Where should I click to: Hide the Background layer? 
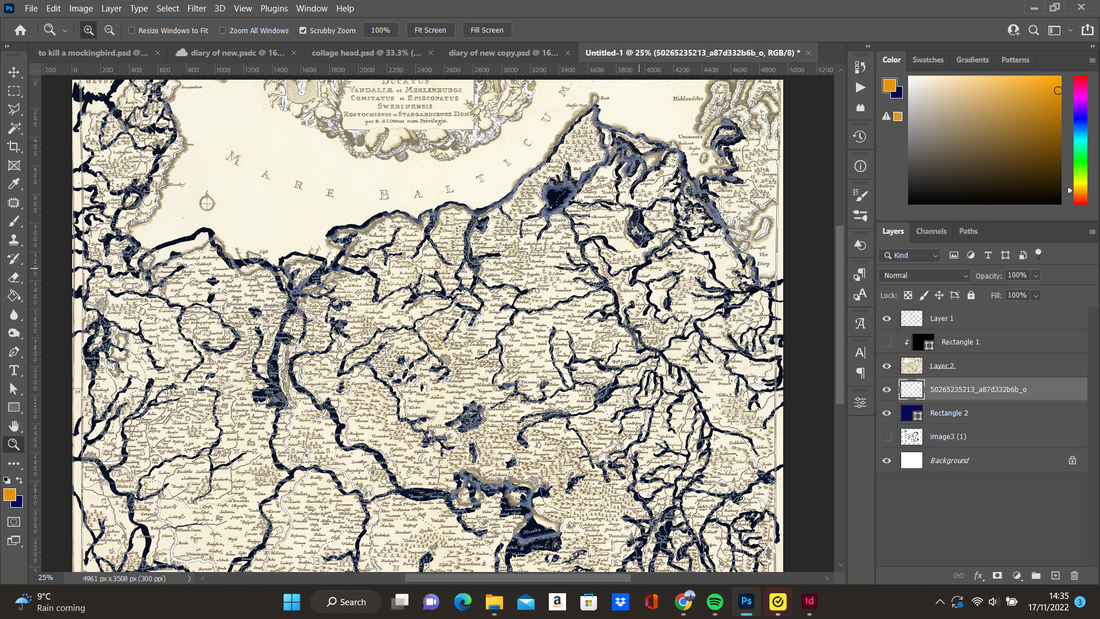tap(887, 461)
